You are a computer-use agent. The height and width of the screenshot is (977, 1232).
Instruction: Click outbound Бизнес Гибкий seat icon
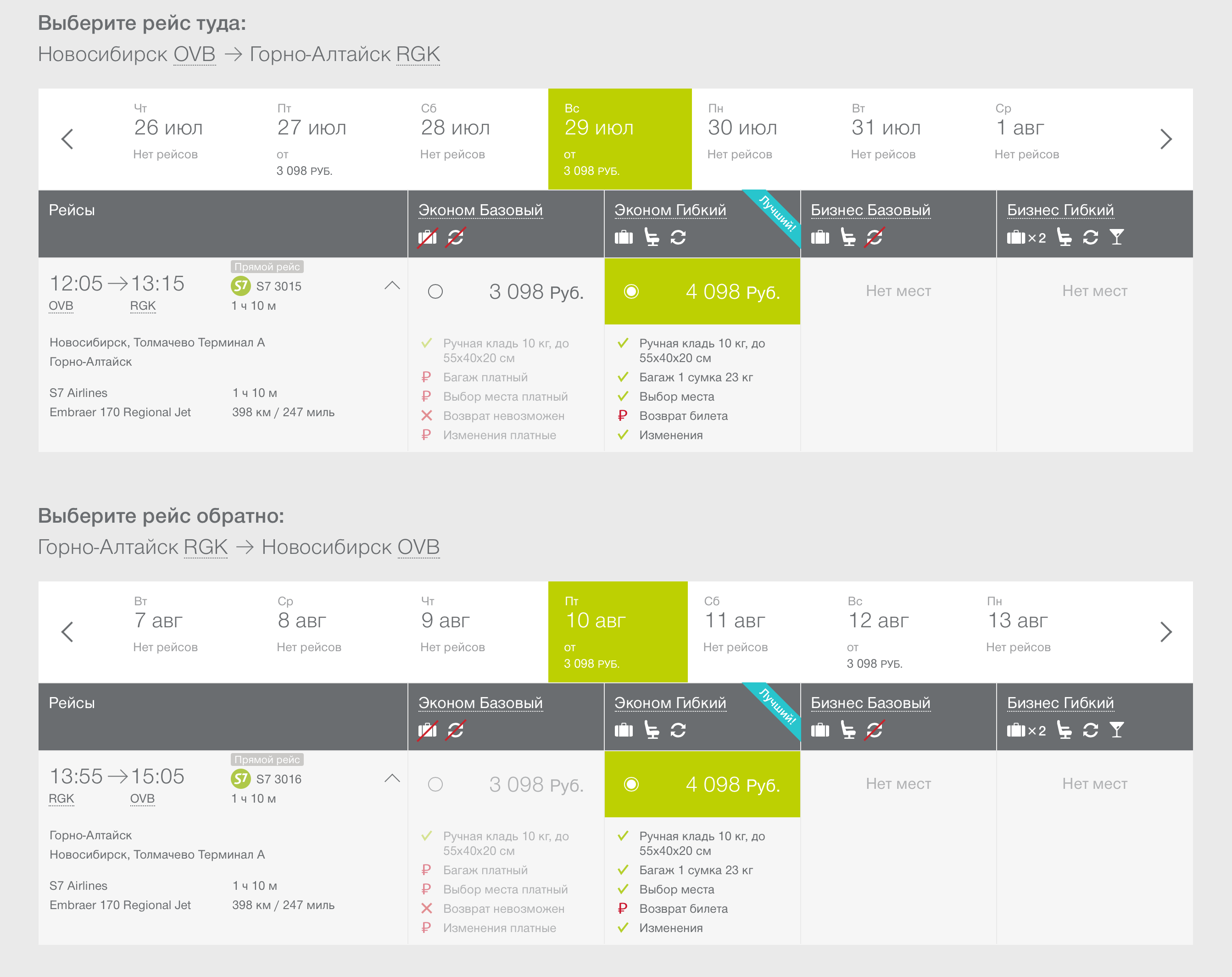(x=1064, y=237)
